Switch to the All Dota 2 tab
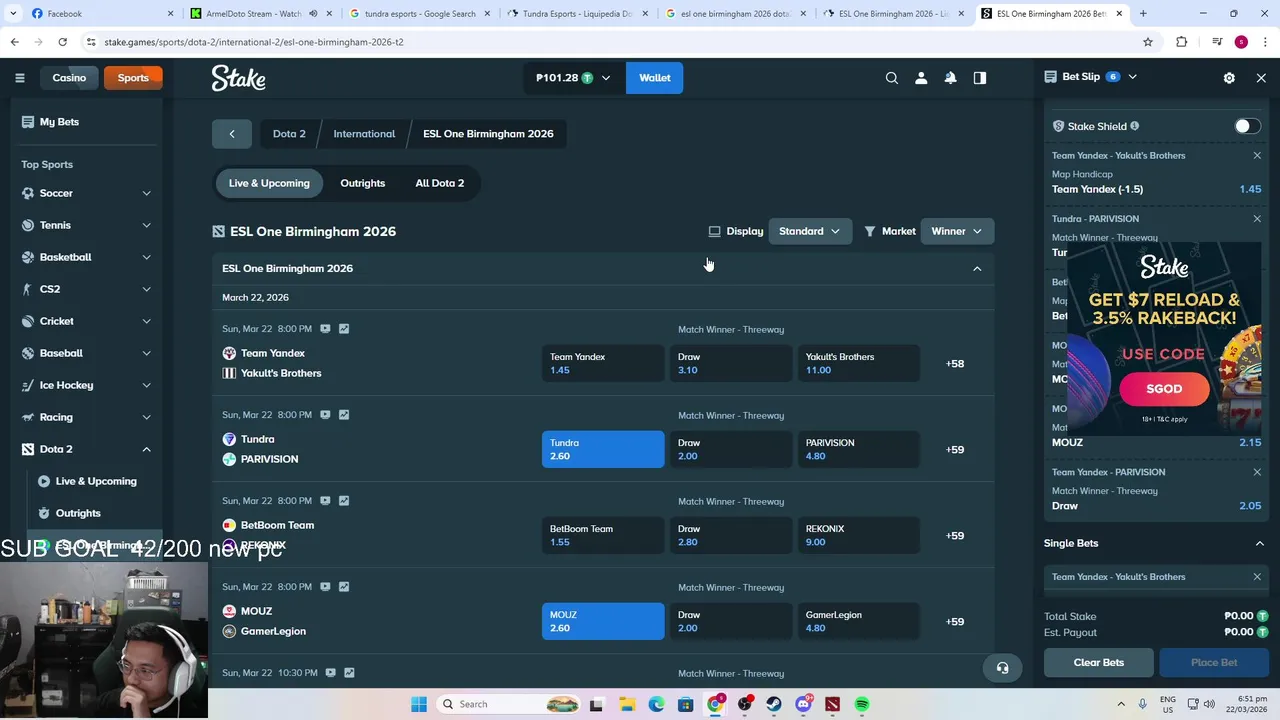The image size is (1280, 720). (x=440, y=183)
